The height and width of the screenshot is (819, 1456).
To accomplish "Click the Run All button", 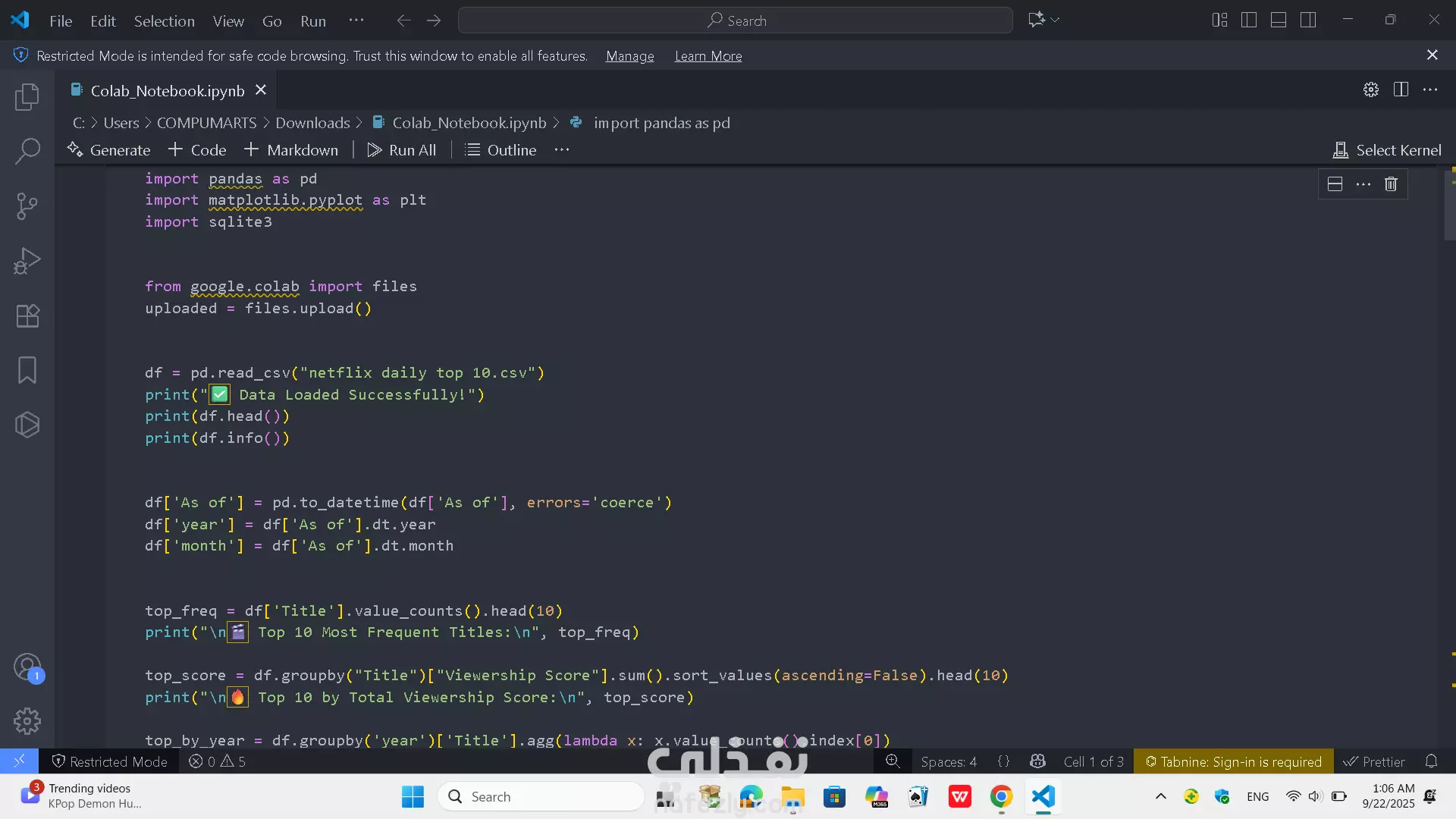I will (402, 150).
